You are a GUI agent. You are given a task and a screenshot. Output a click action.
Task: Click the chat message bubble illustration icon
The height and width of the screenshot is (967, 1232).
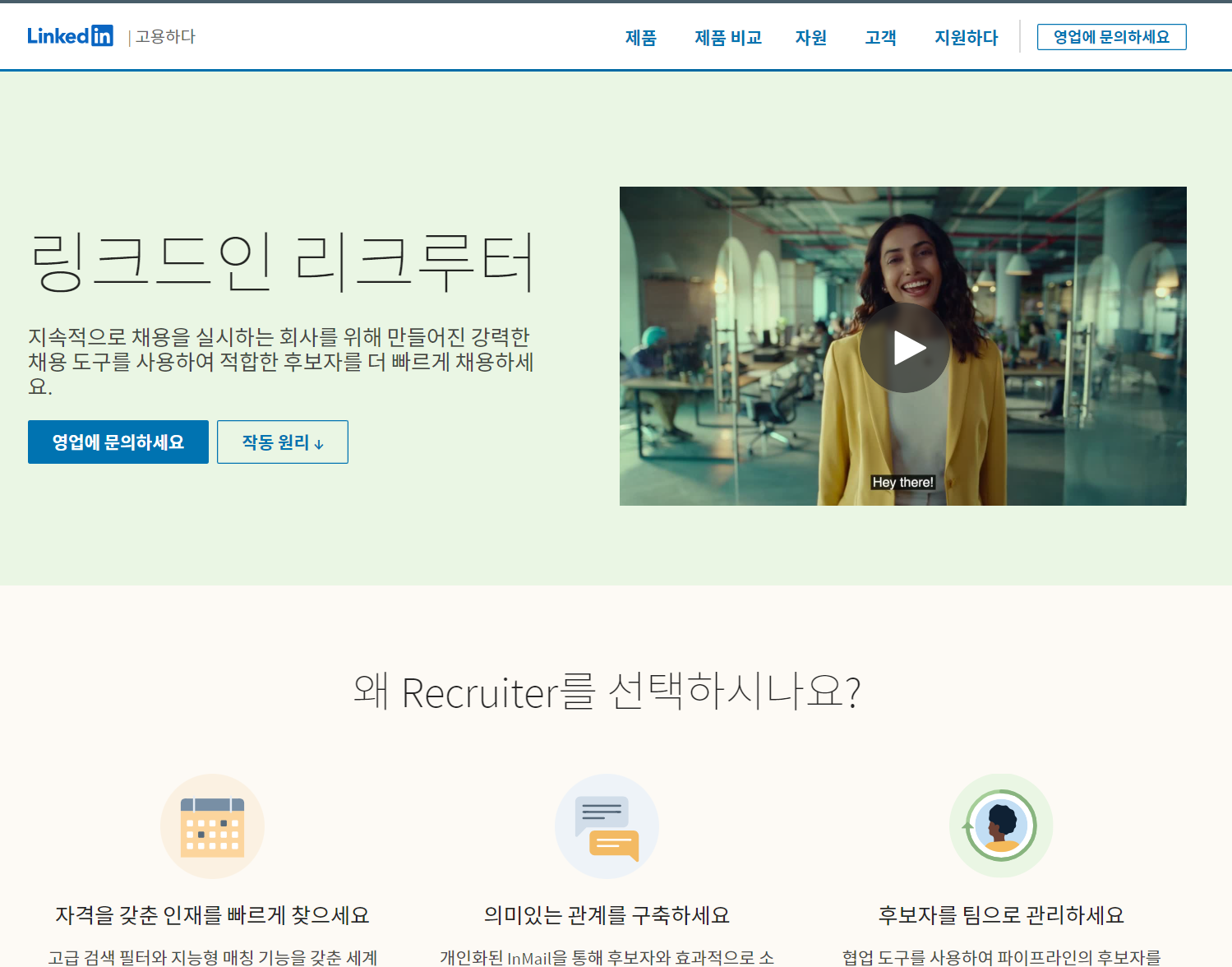pos(607,826)
